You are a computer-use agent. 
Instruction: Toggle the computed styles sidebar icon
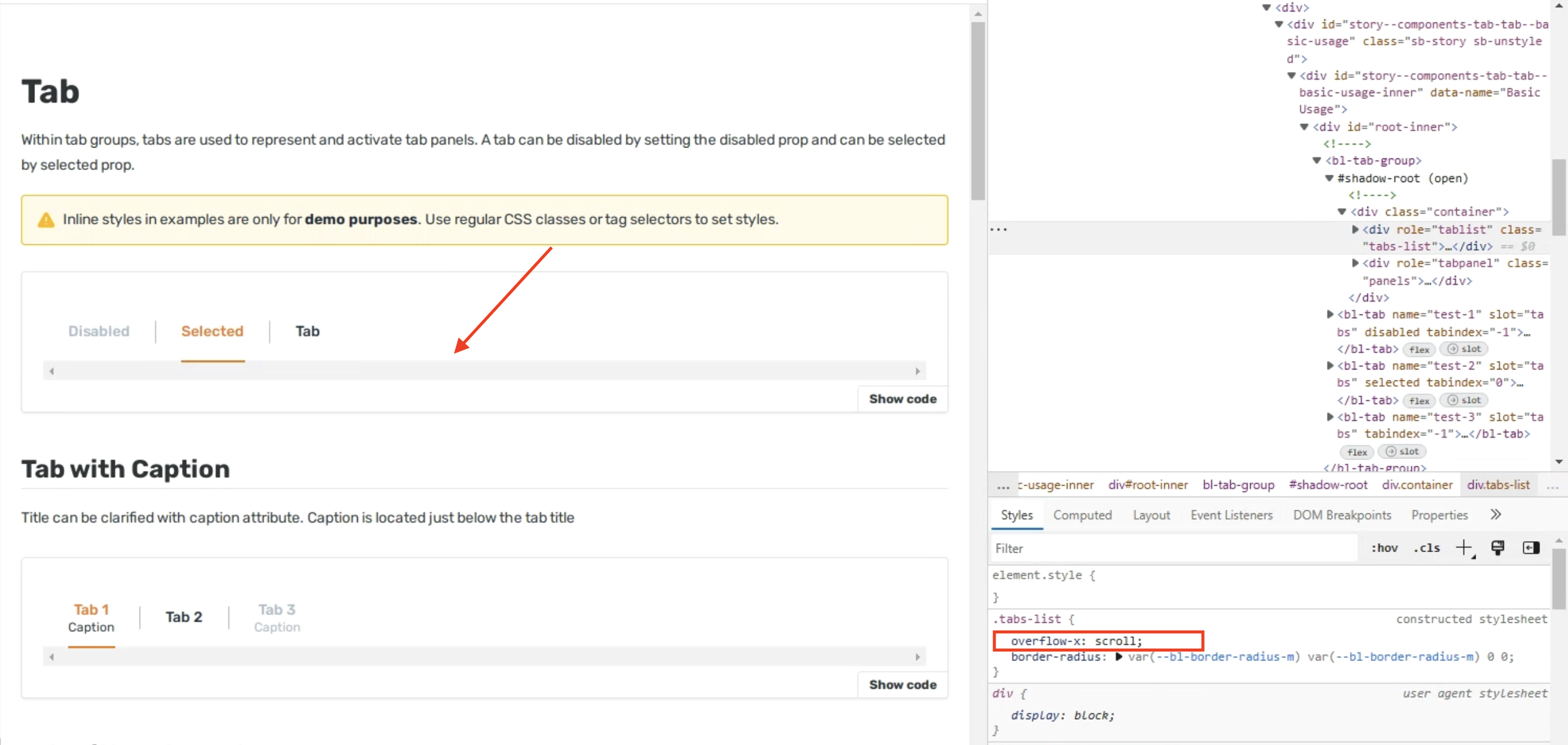pos(1531,548)
